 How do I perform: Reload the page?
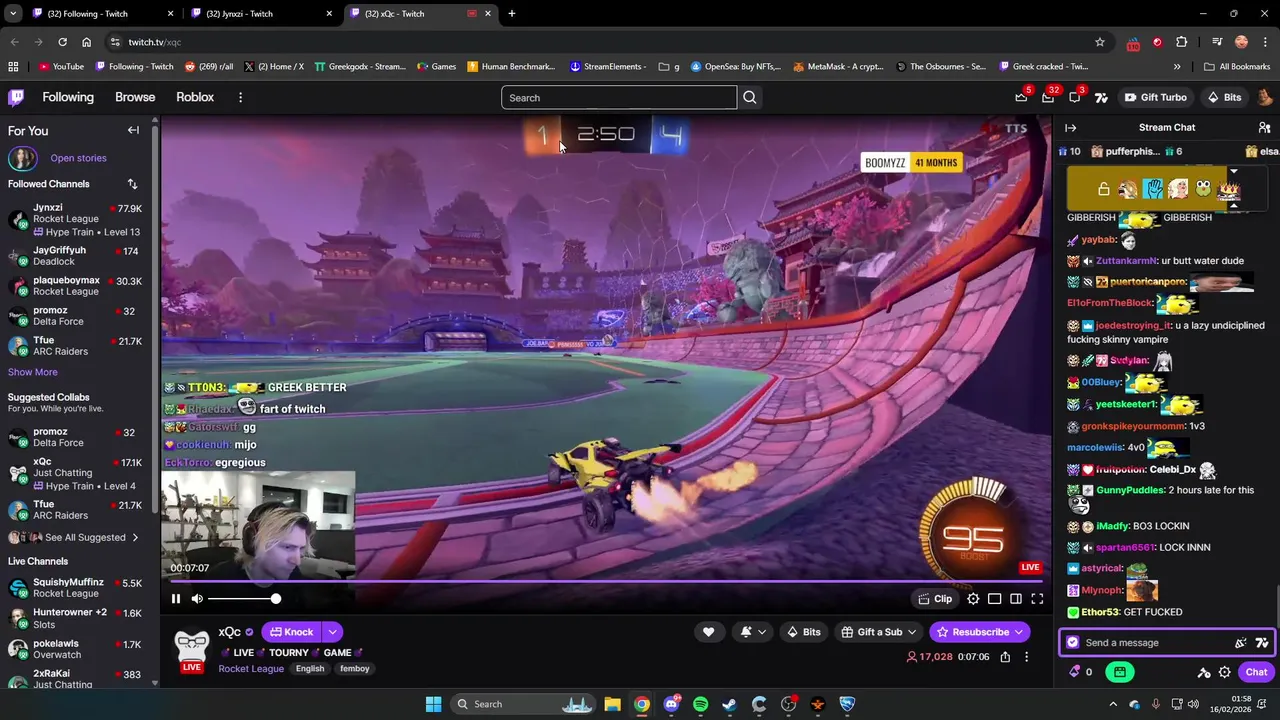tap(62, 42)
